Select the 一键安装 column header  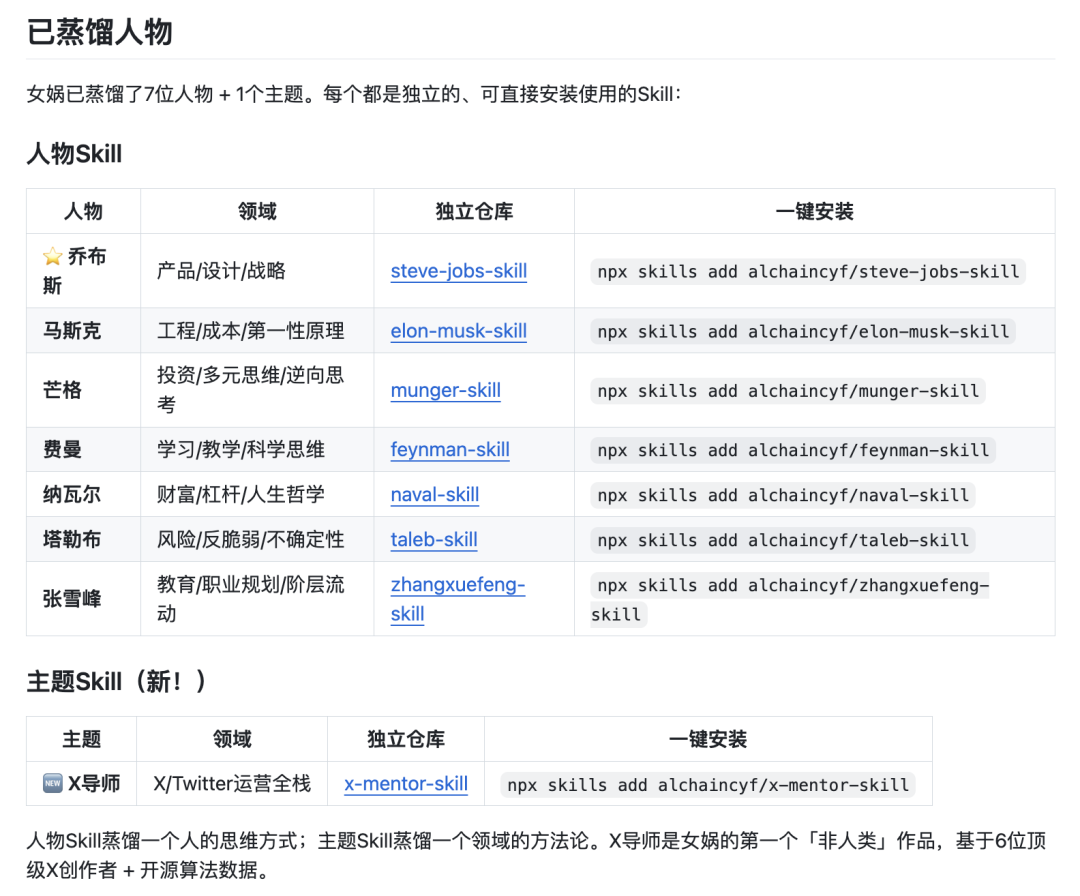[812, 211]
